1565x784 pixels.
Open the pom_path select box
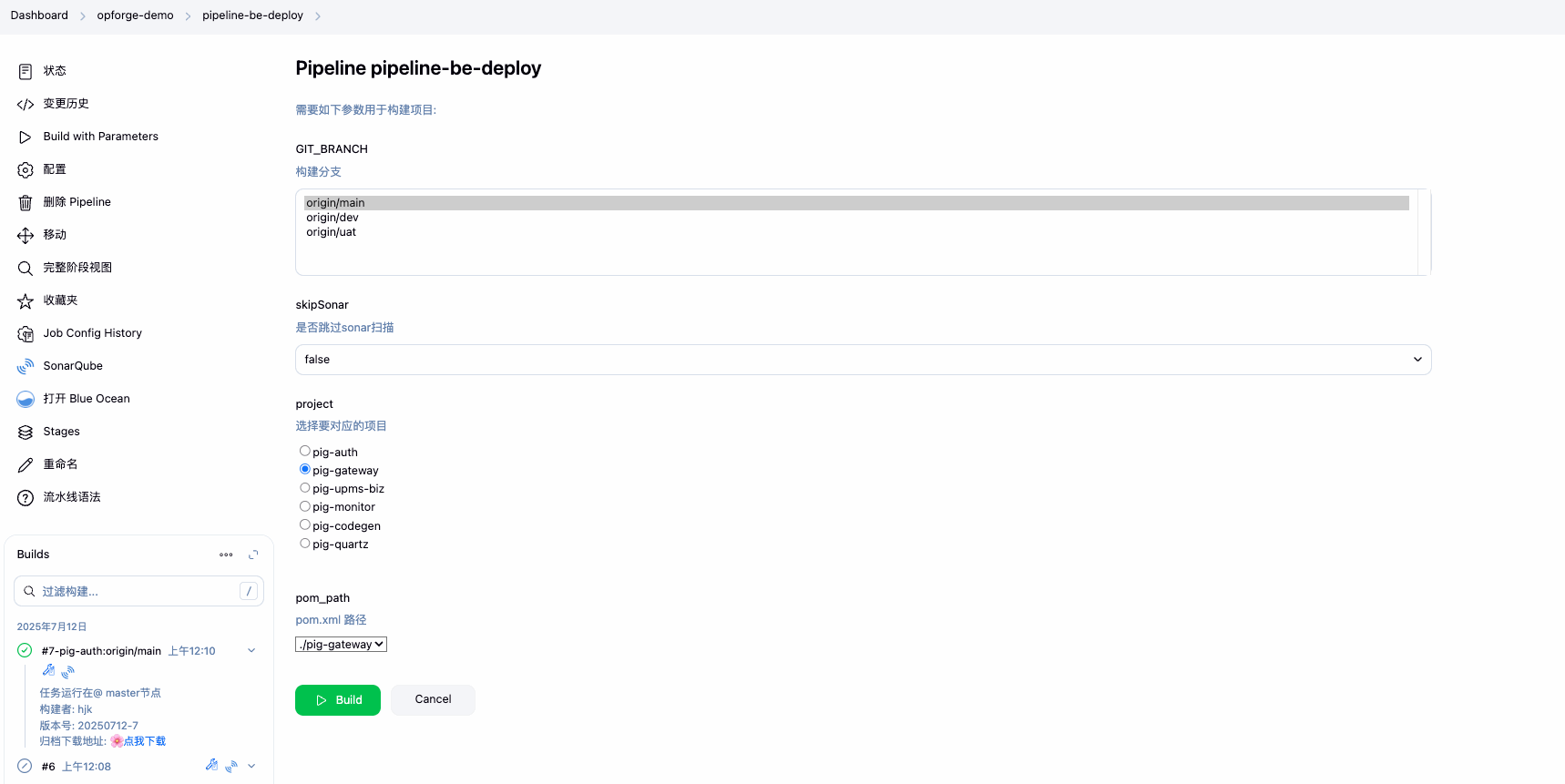(341, 645)
